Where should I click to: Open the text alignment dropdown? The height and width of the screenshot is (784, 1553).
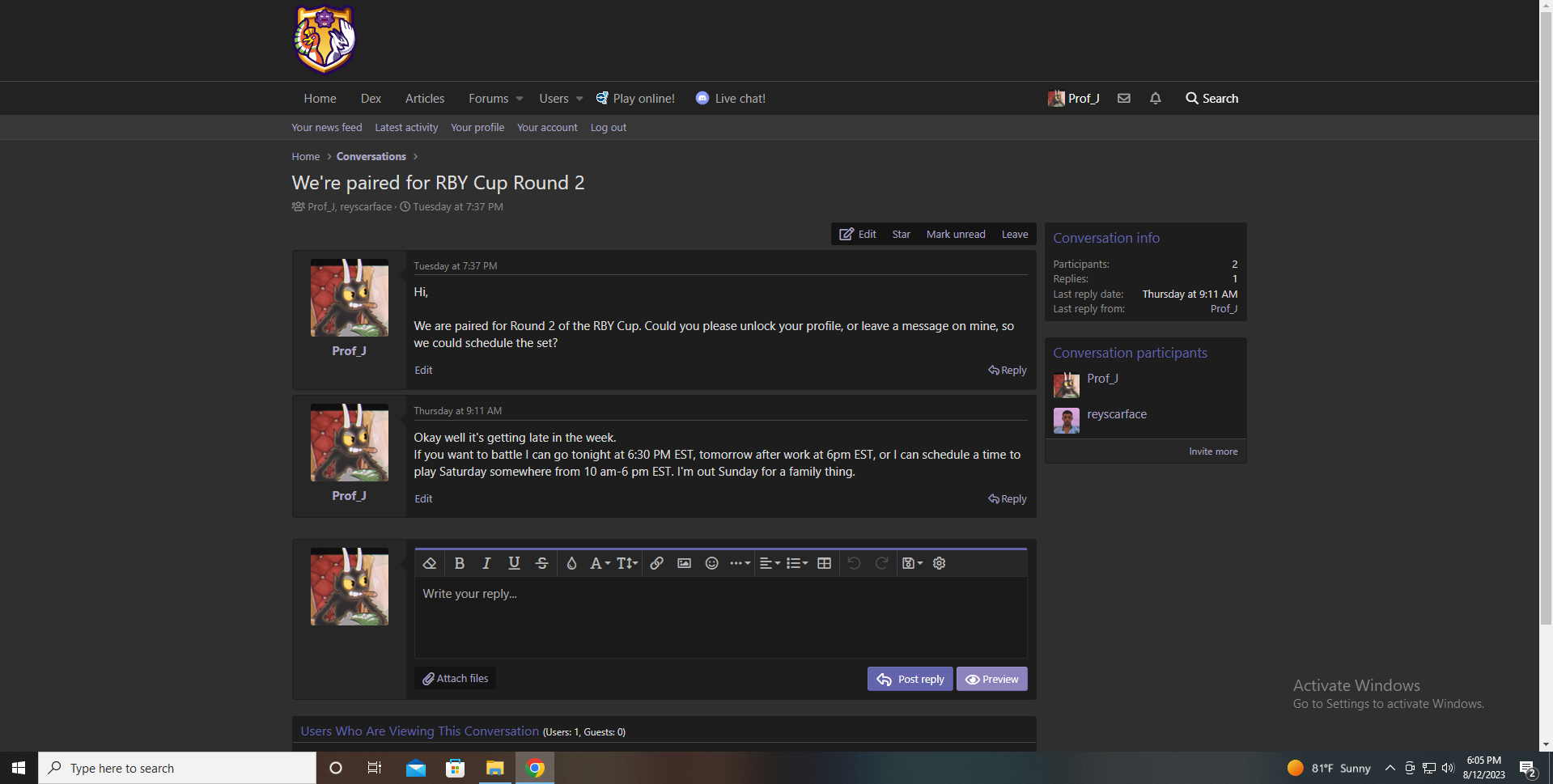pyautogui.click(x=769, y=564)
